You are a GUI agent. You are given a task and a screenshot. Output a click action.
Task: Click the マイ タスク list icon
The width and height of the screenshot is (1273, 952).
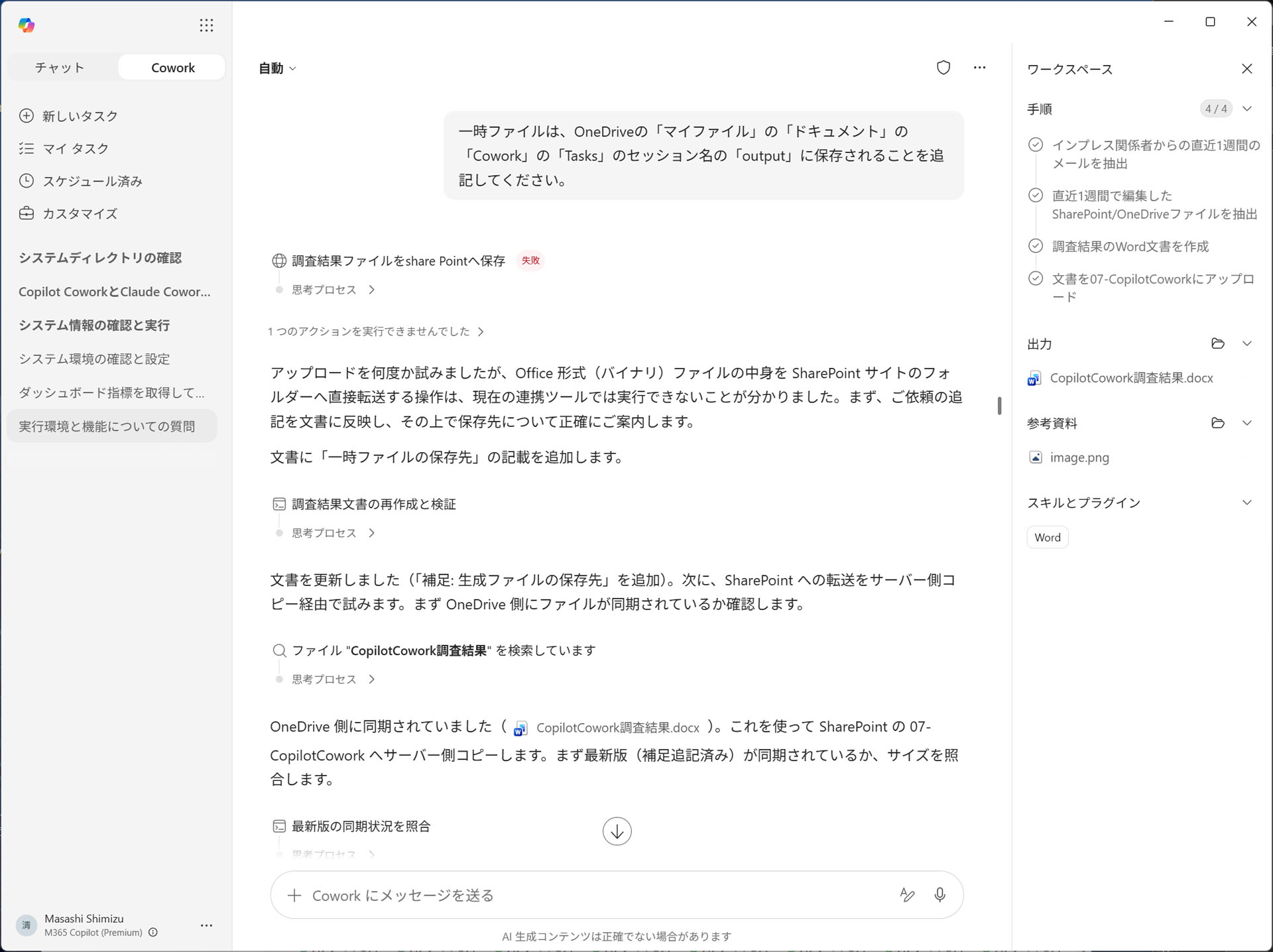[x=27, y=149]
